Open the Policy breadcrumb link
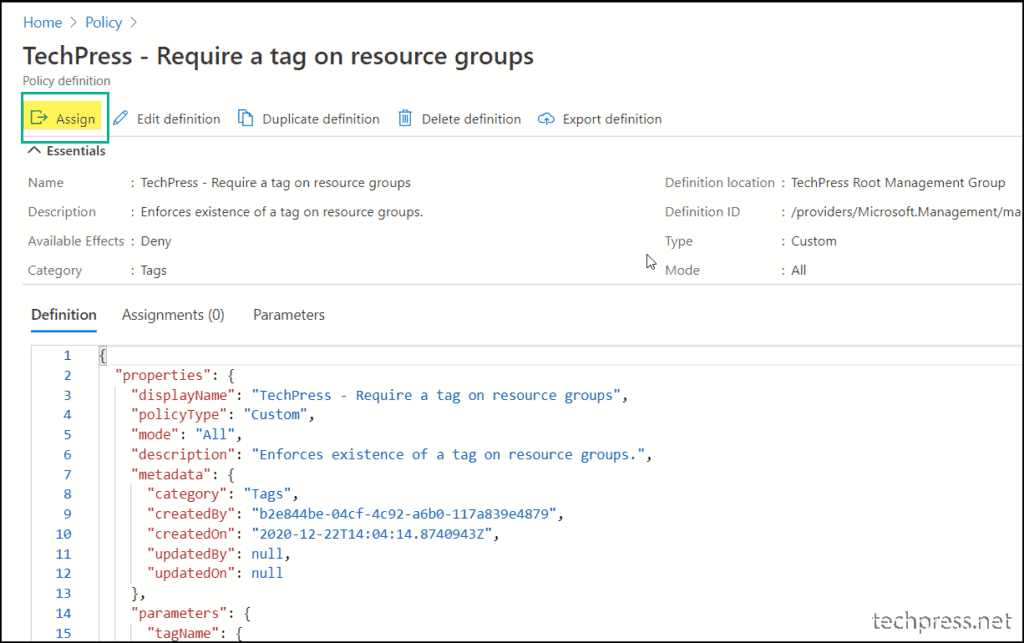The height and width of the screenshot is (643, 1024). click(104, 22)
